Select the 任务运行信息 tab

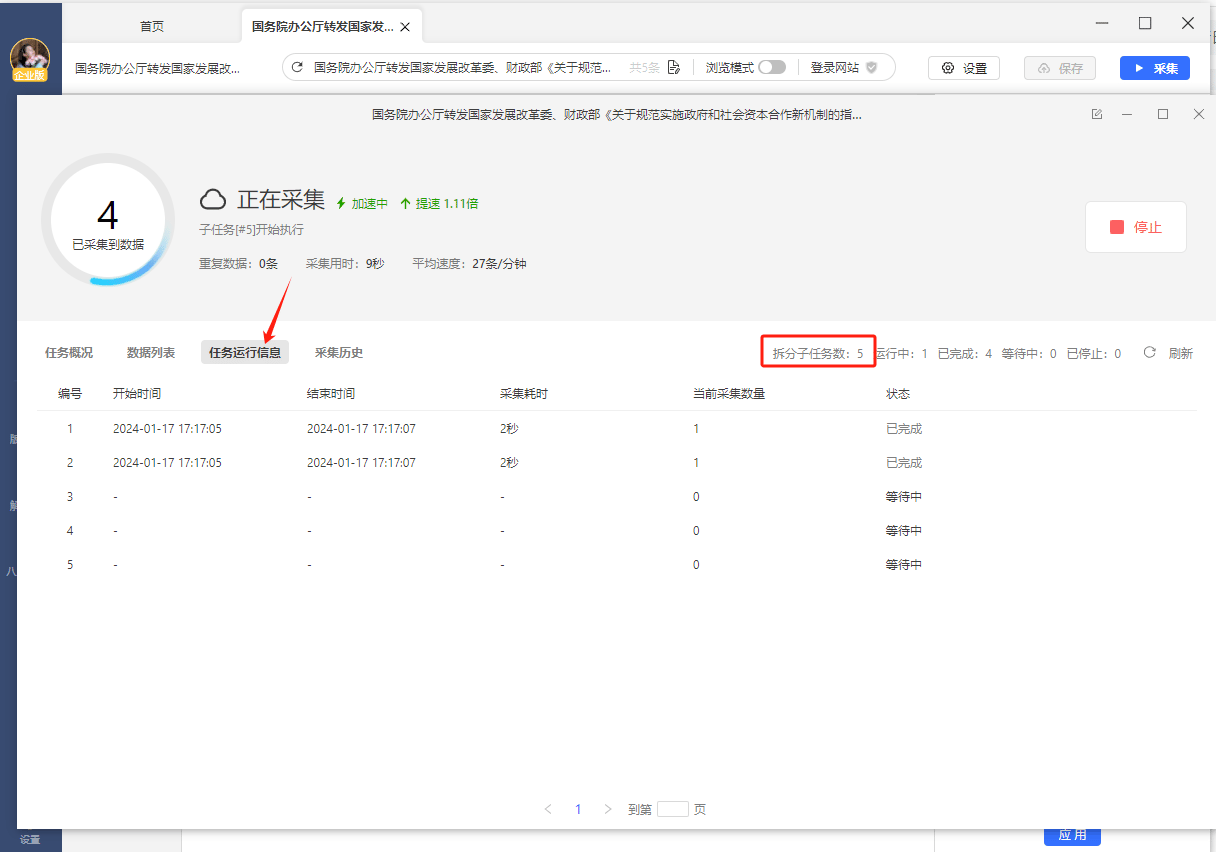(245, 353)
